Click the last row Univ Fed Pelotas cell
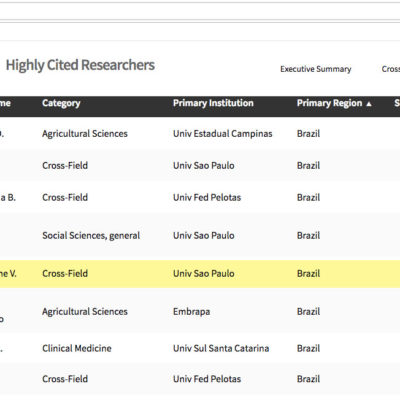Image resolution: width=400 pixels, height=400 pixels. coord(207,379)
